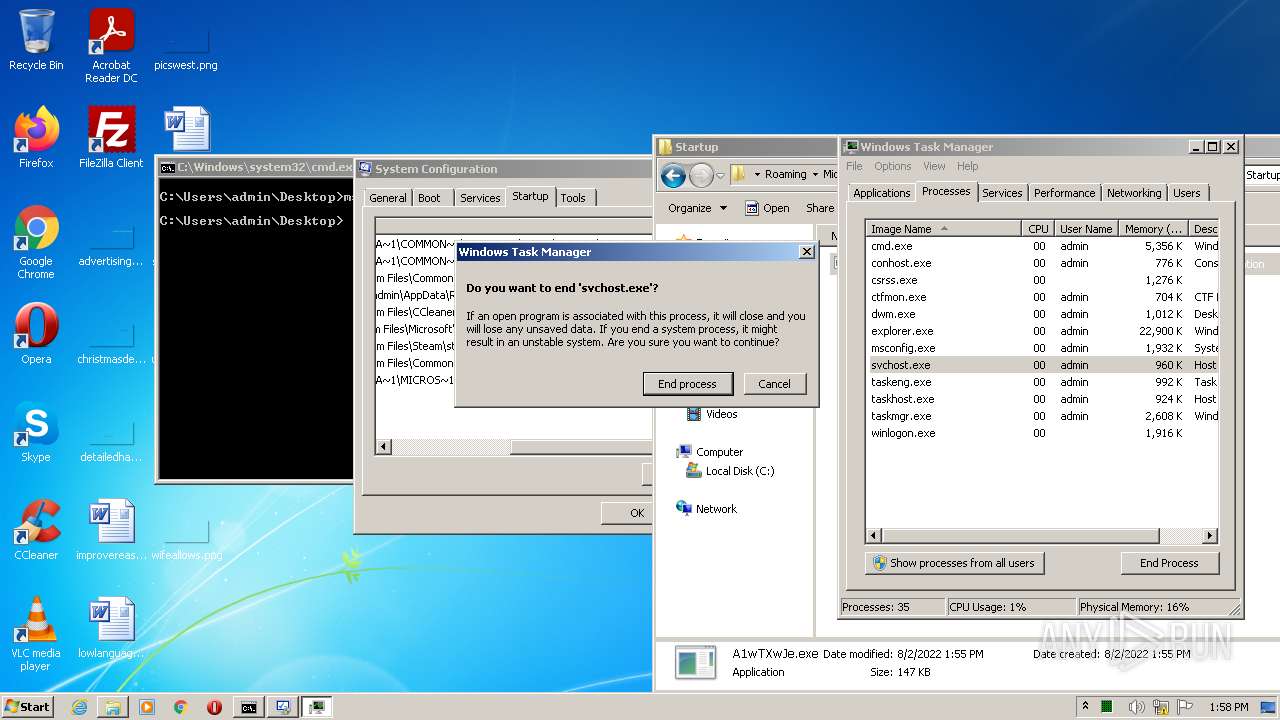The image size is (1280, 720).
Task: Open Start menu
Action: point(27,706)
